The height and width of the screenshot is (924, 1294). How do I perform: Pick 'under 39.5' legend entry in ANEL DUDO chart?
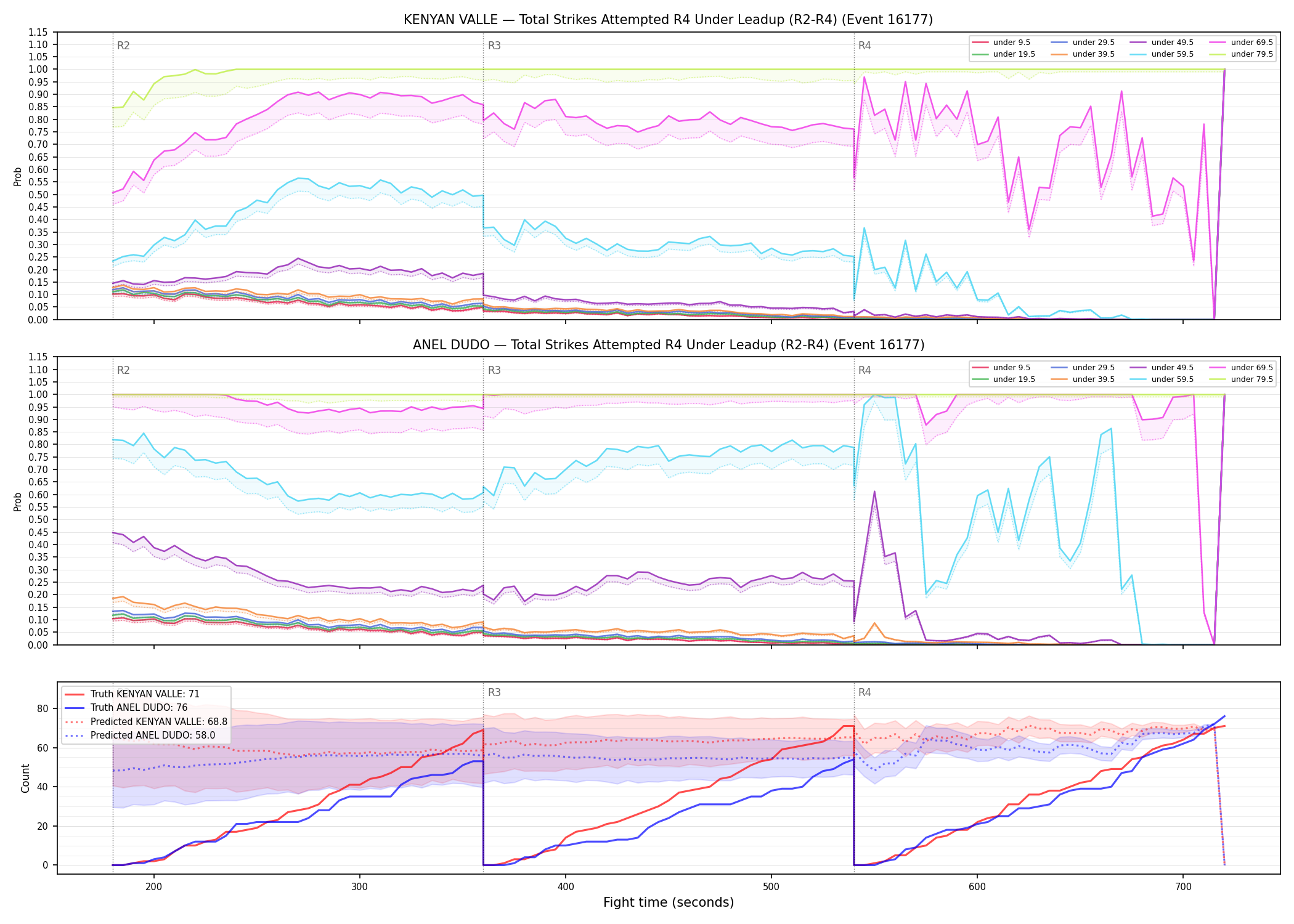[1083, 379]
